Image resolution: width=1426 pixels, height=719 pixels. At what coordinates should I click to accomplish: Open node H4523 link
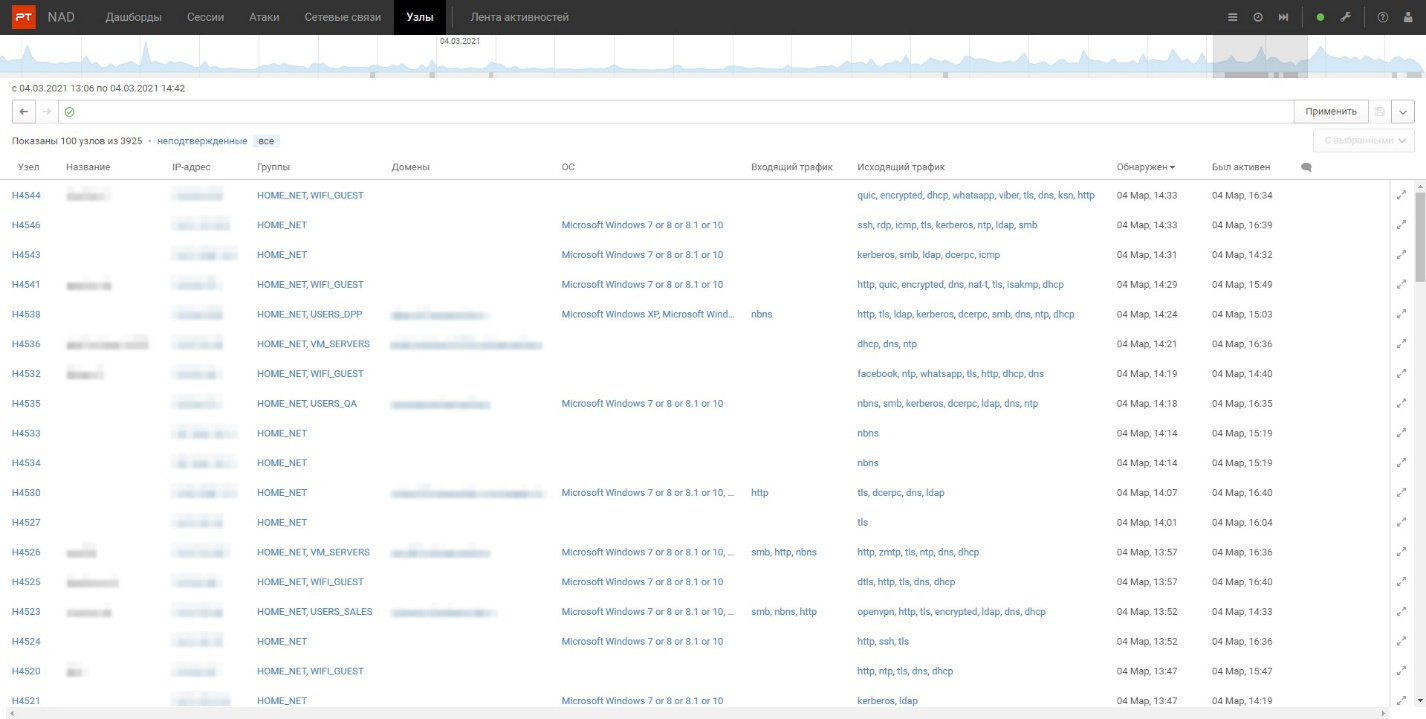[26, 612]
